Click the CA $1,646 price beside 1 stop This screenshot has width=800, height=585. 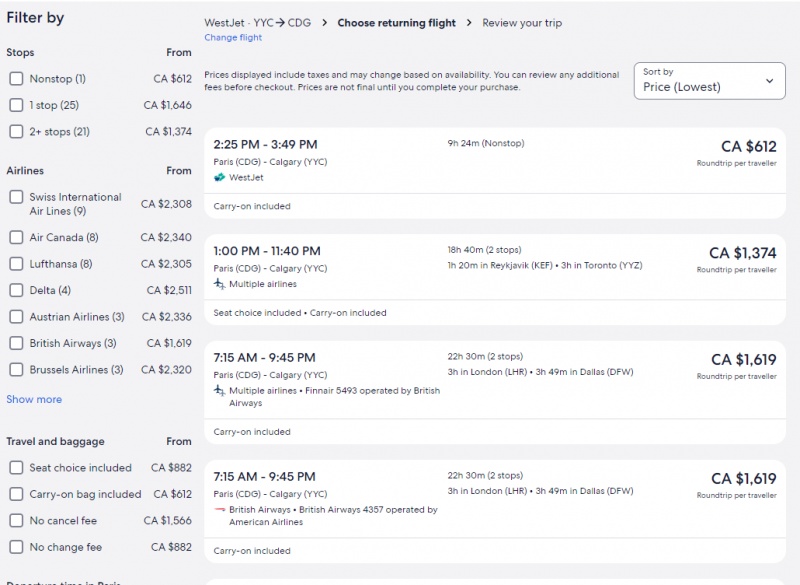(x=167, y=105)
